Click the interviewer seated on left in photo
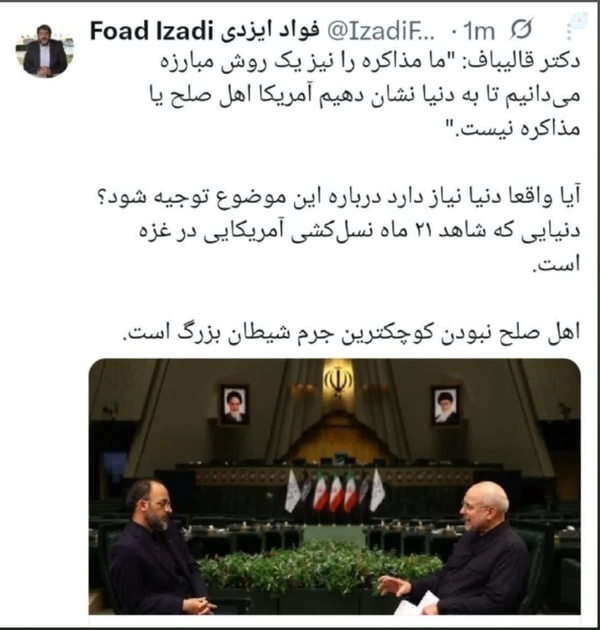The height and width of the screenshot is (630, 600). click(x=159, y=546)
